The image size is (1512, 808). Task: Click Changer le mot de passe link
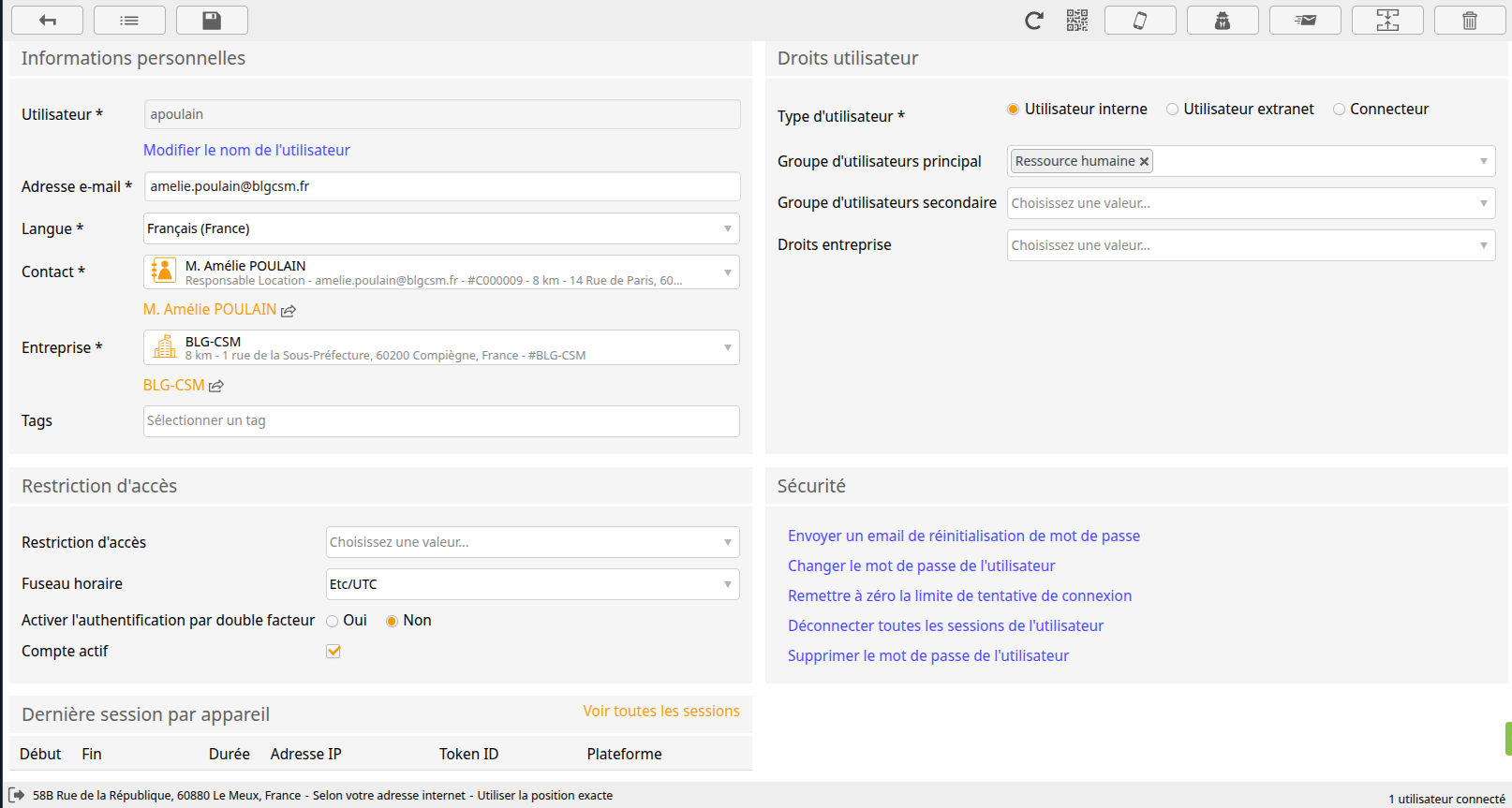921,566
